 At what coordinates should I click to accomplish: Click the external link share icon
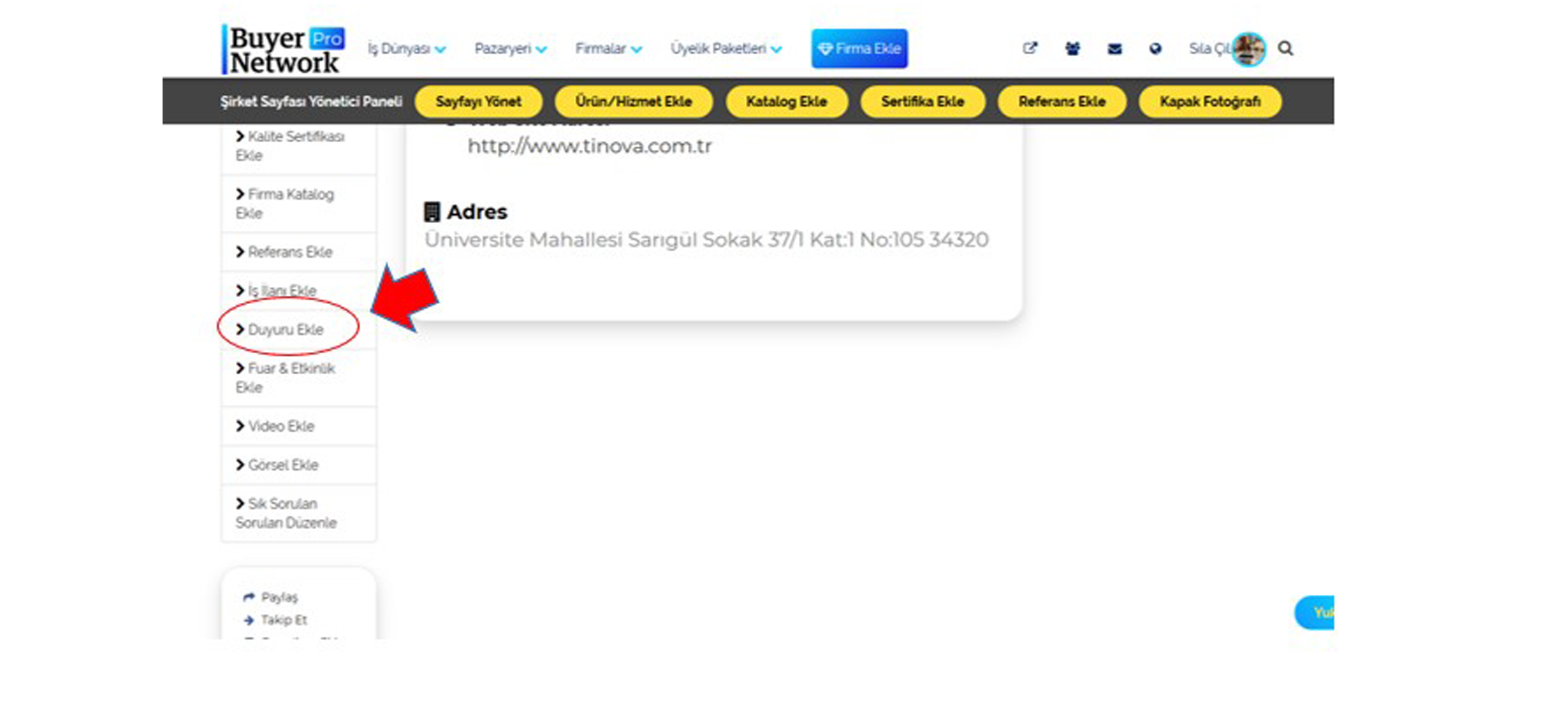[1030, 48]
